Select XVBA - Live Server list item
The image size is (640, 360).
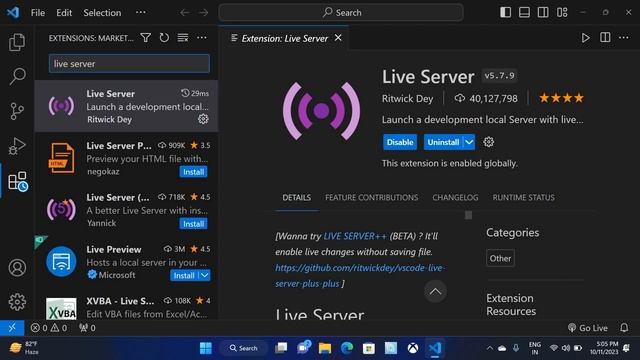[x=127, y=307]
